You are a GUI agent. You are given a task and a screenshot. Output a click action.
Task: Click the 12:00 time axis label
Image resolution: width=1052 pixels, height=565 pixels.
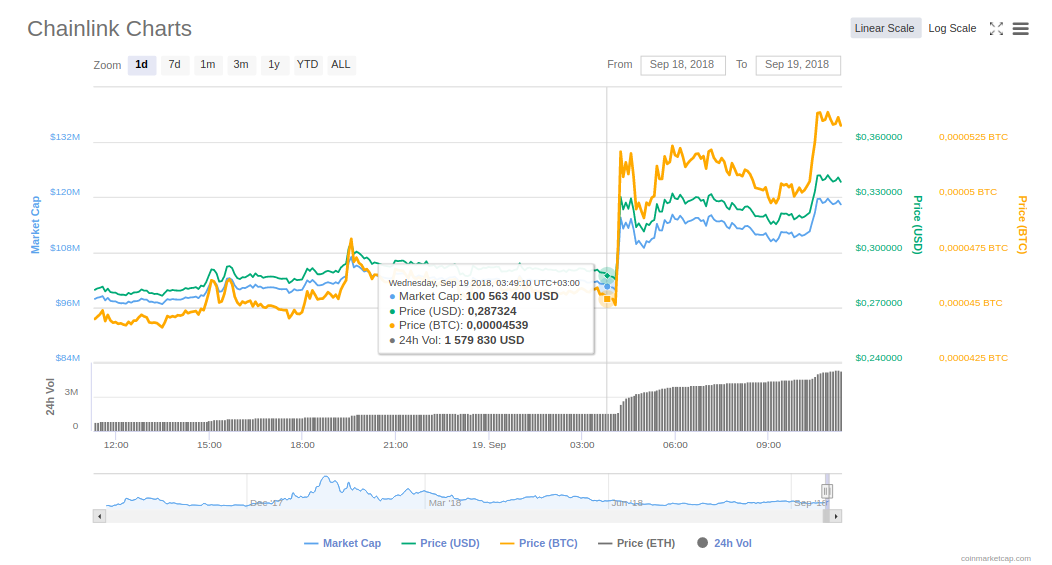coord(116,445)
